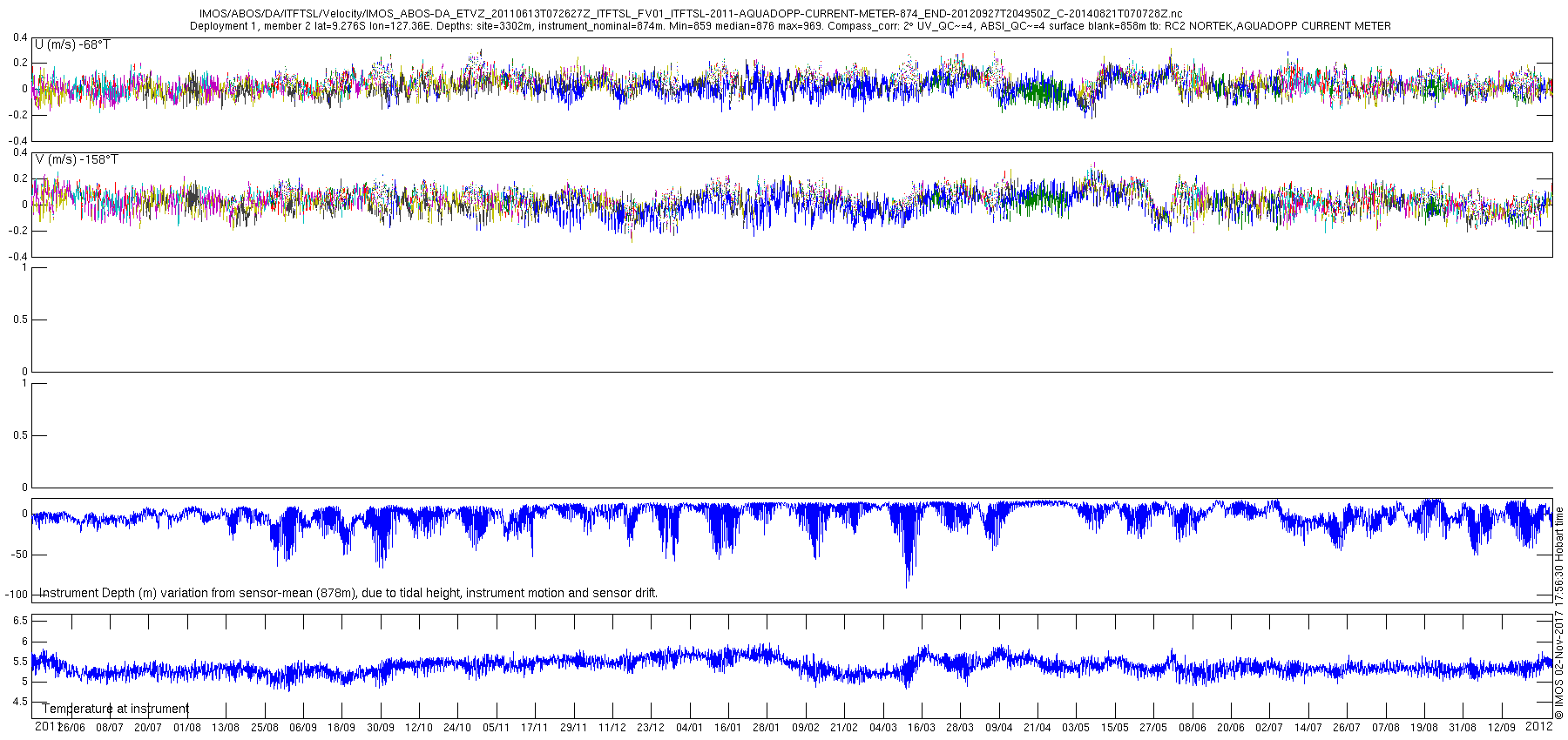1568x740 pixels.
Task: Select the '16/01' date tick label
Action: click(728, 728)
